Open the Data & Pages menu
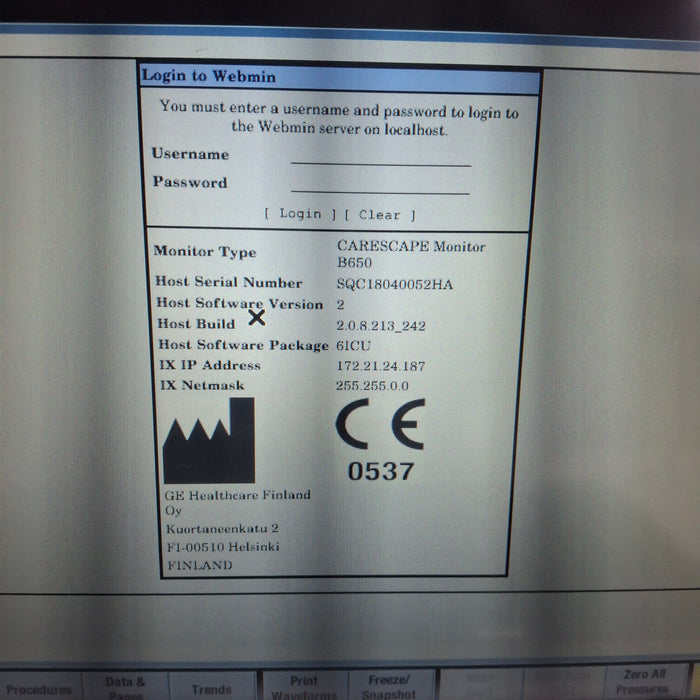This screenshot has height=700, width=700. 125,687
